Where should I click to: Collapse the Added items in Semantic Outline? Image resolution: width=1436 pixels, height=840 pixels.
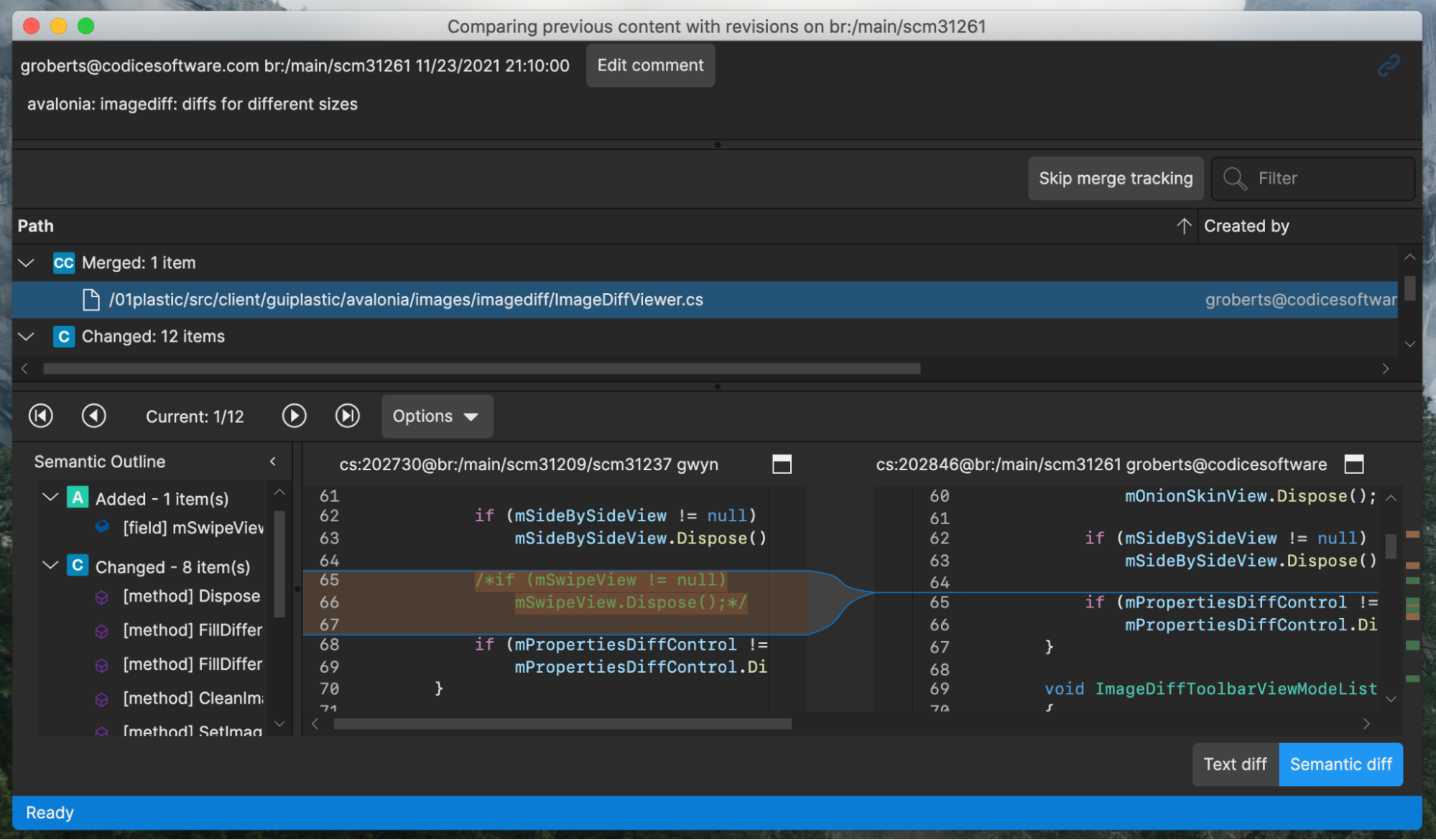pos(50,498)
